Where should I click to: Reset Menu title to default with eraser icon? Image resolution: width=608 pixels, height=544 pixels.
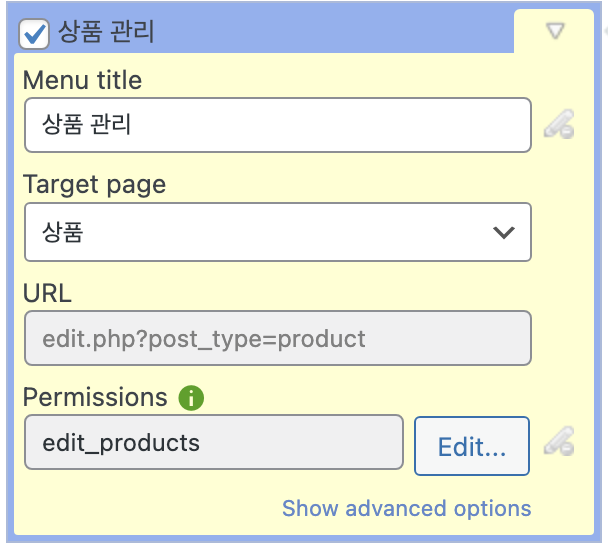pyautogui.click(x=558, y=126)
